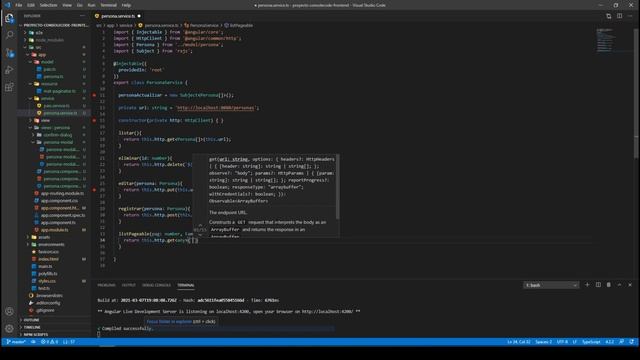640x360 pixels.
Task: Open the bash terminal selector dropdown
Action: click(551, 285)
